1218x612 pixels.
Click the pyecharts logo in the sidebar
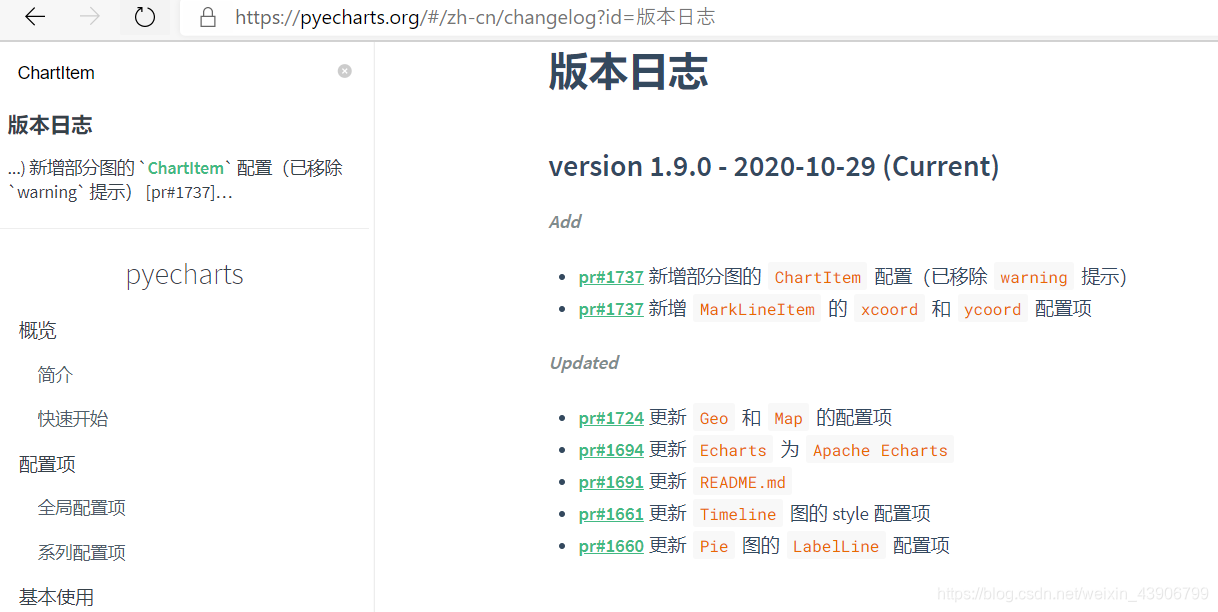(184, 274)
